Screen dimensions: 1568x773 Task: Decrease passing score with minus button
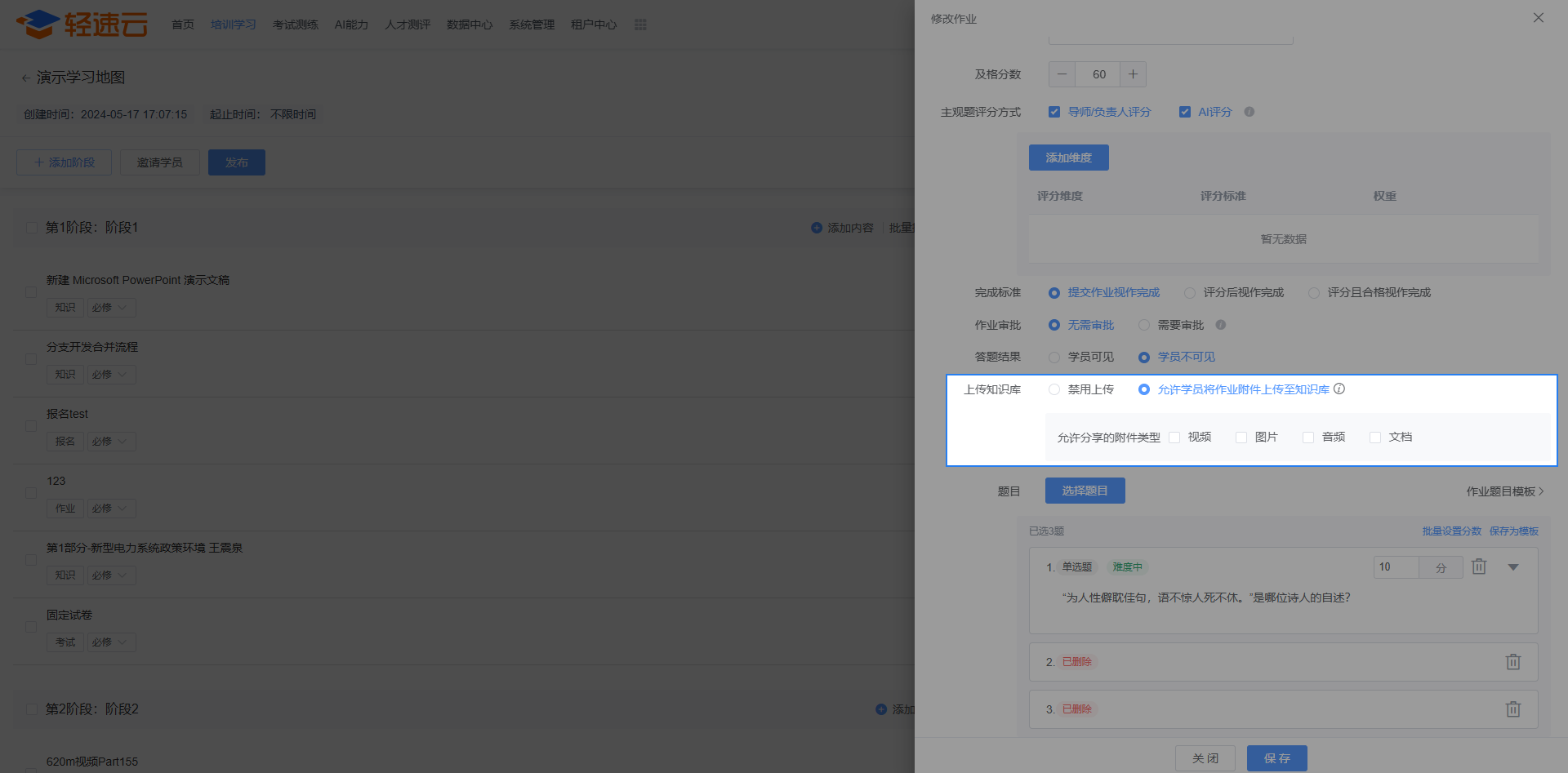point(1062,74)
